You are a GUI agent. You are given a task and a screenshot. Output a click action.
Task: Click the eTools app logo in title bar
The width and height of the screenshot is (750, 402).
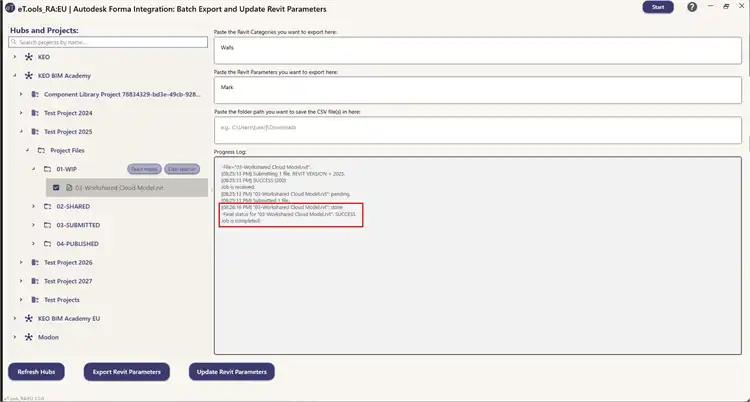click(9, 8)
